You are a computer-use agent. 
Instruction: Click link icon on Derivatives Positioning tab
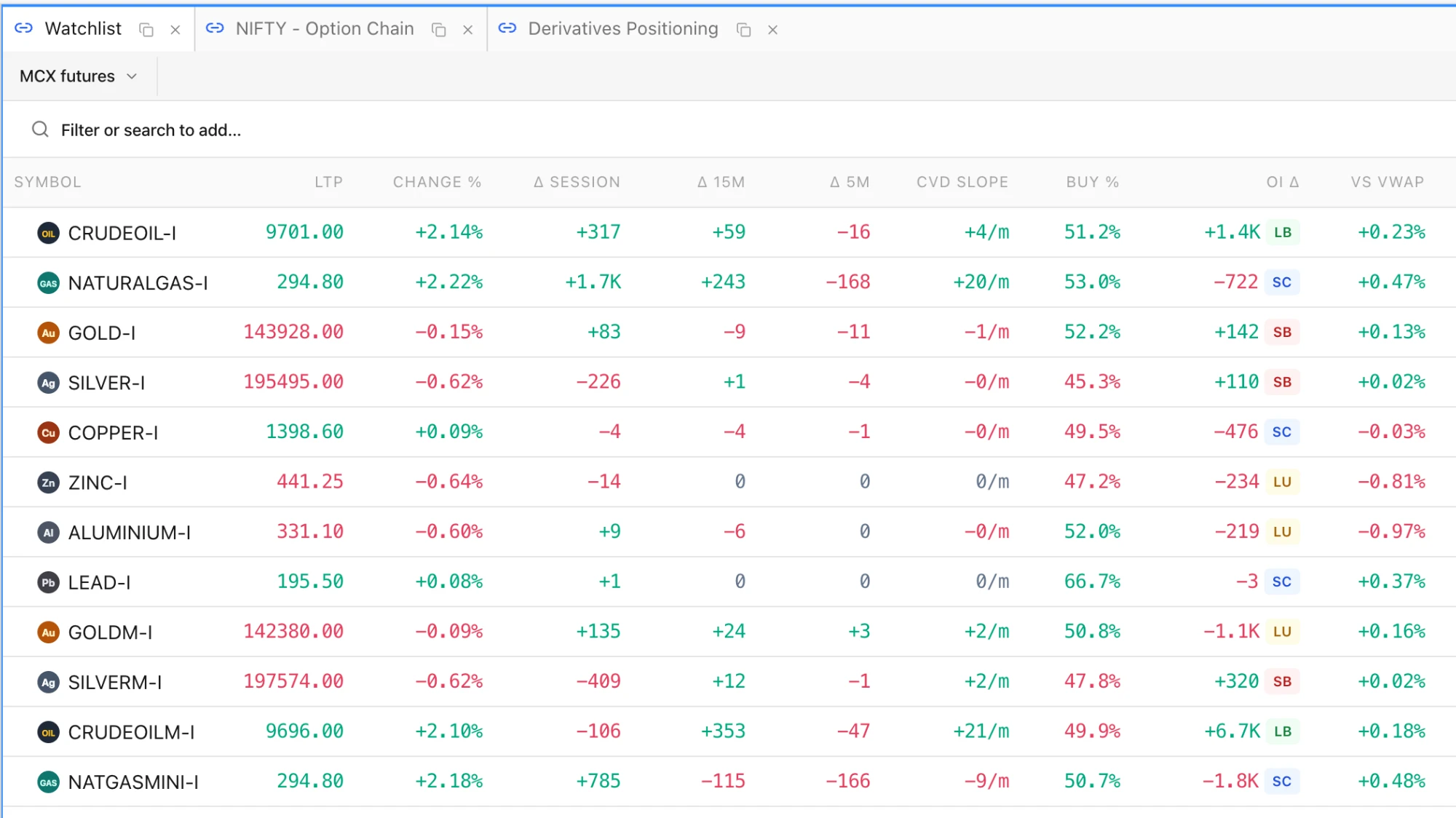(507, 28)
